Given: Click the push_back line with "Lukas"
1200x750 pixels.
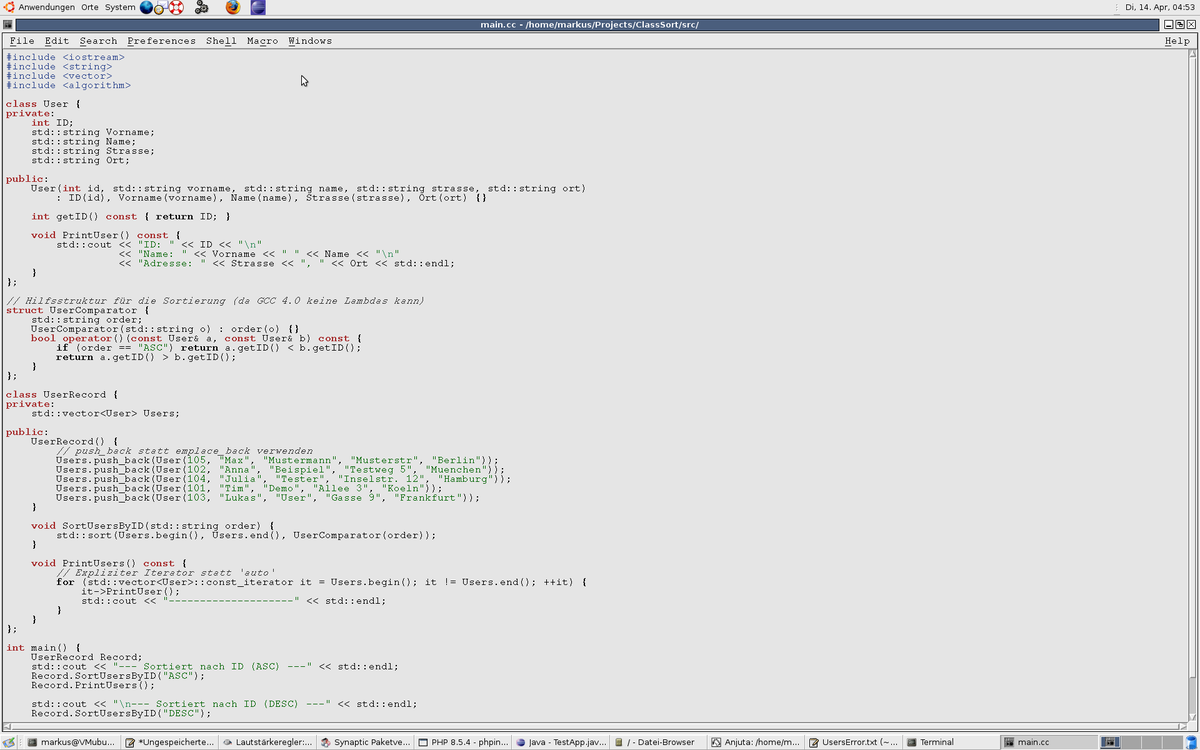Looking at the screenshot, I should pos(268,497).
